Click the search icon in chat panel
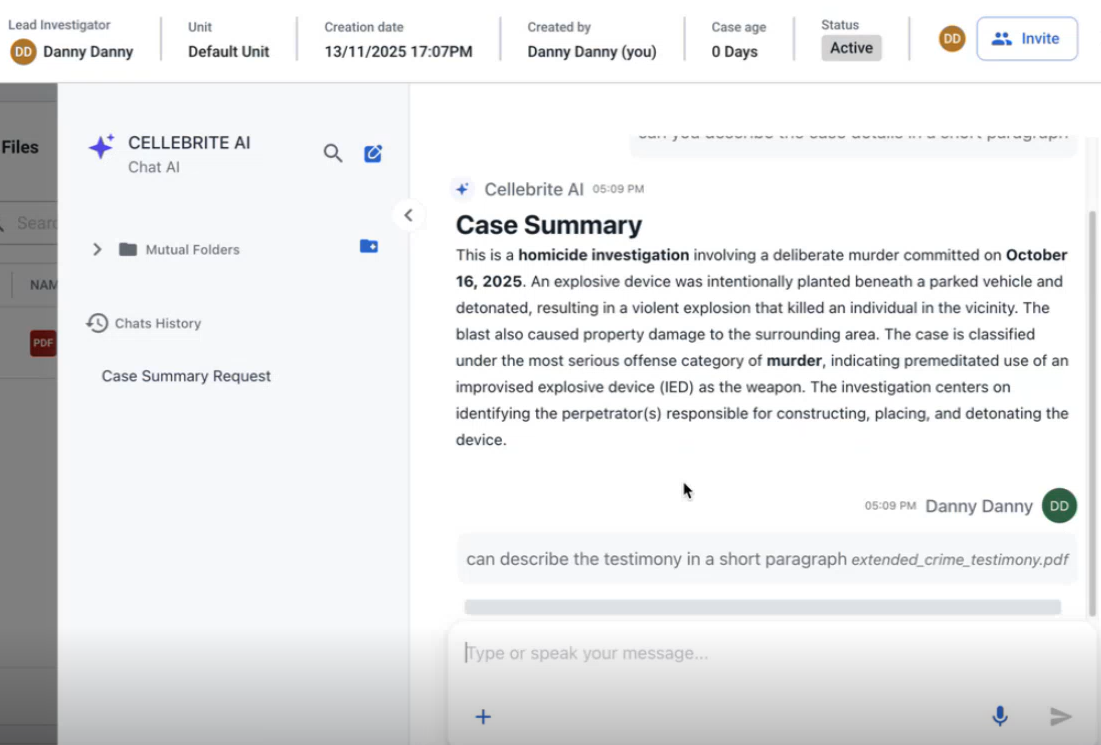 333,153
